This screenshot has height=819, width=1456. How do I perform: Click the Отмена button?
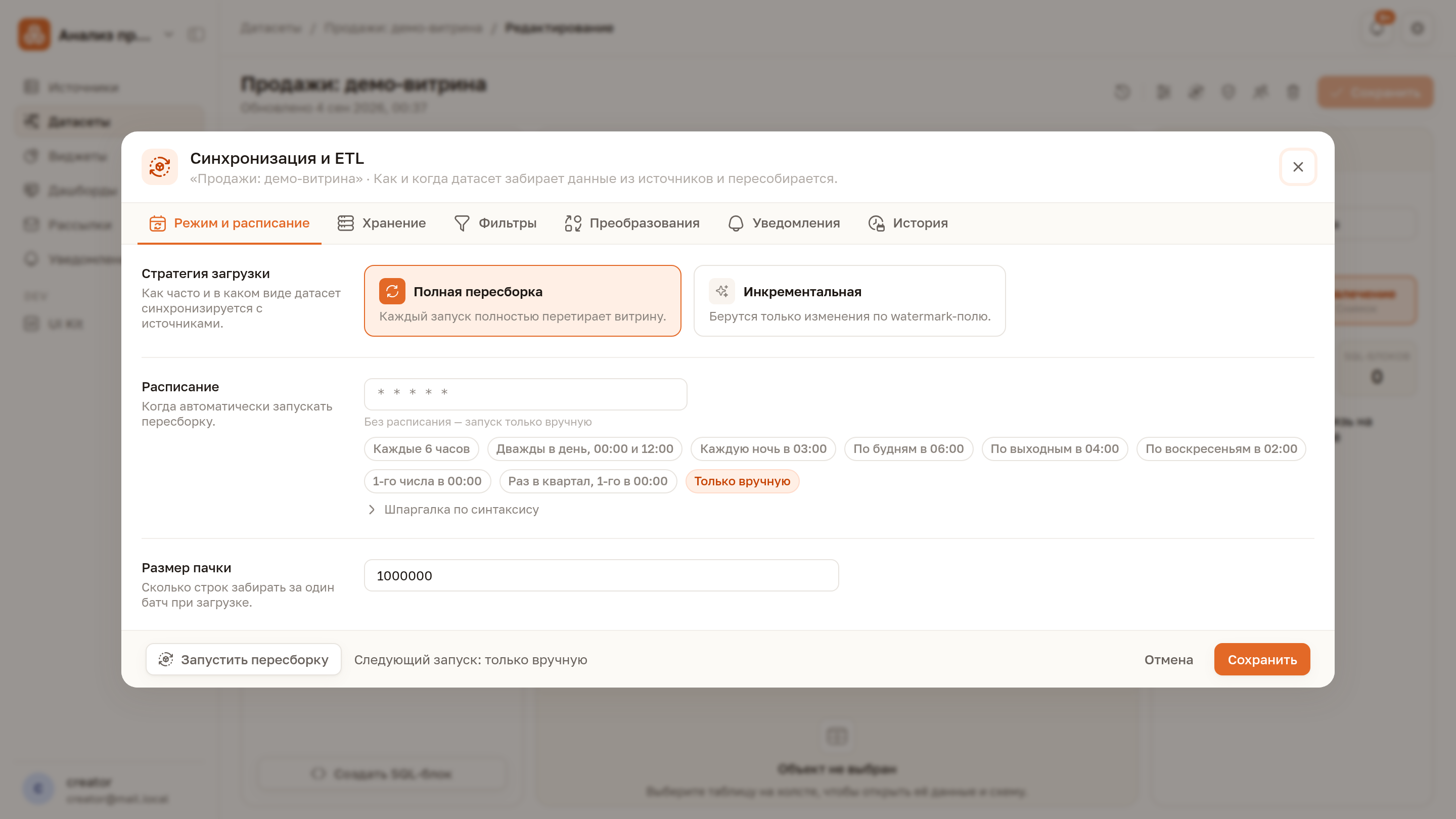click(x=1168, y=659)
